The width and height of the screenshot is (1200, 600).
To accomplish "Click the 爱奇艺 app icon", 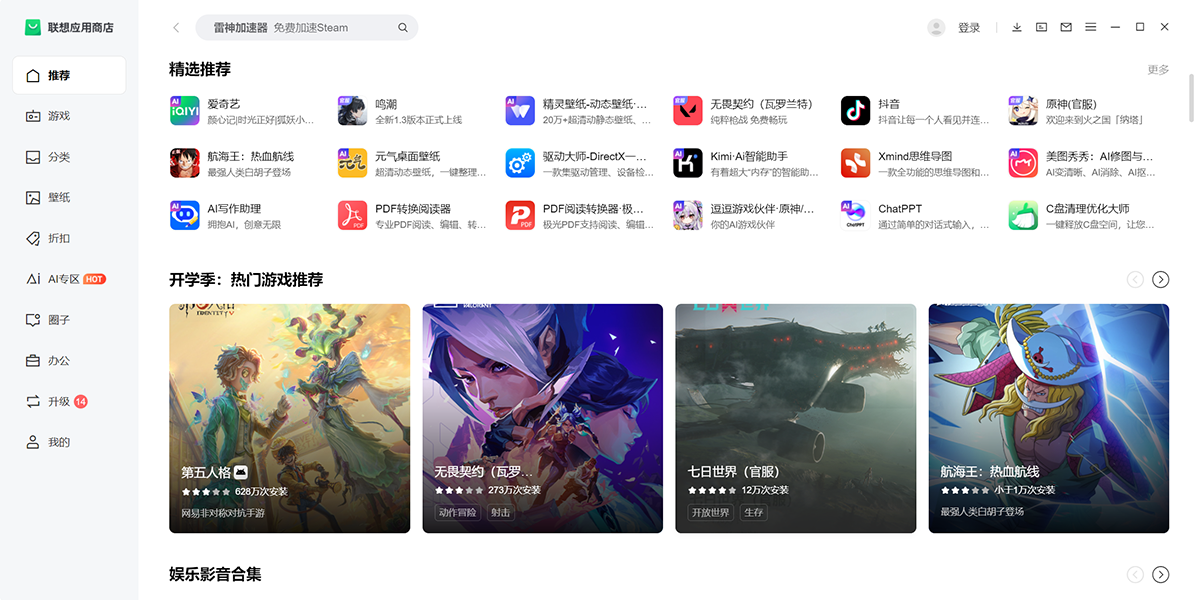I will (x=185, y=111).
